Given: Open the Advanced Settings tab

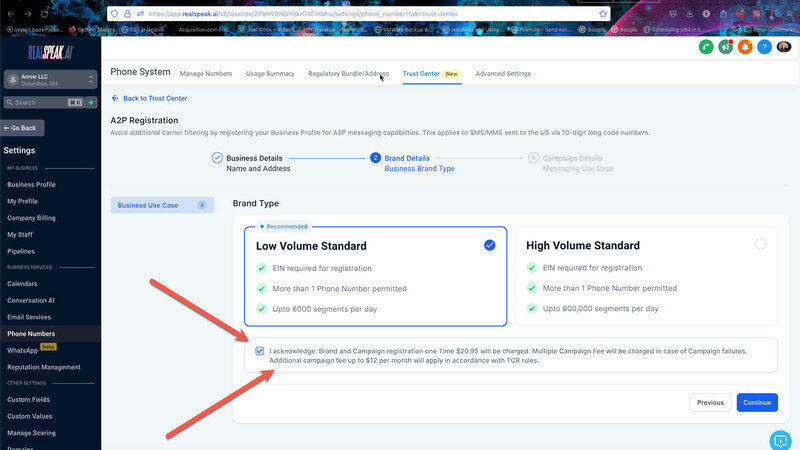Looking at the screenshot, I should pyautogui.click(x=503, y=73).
